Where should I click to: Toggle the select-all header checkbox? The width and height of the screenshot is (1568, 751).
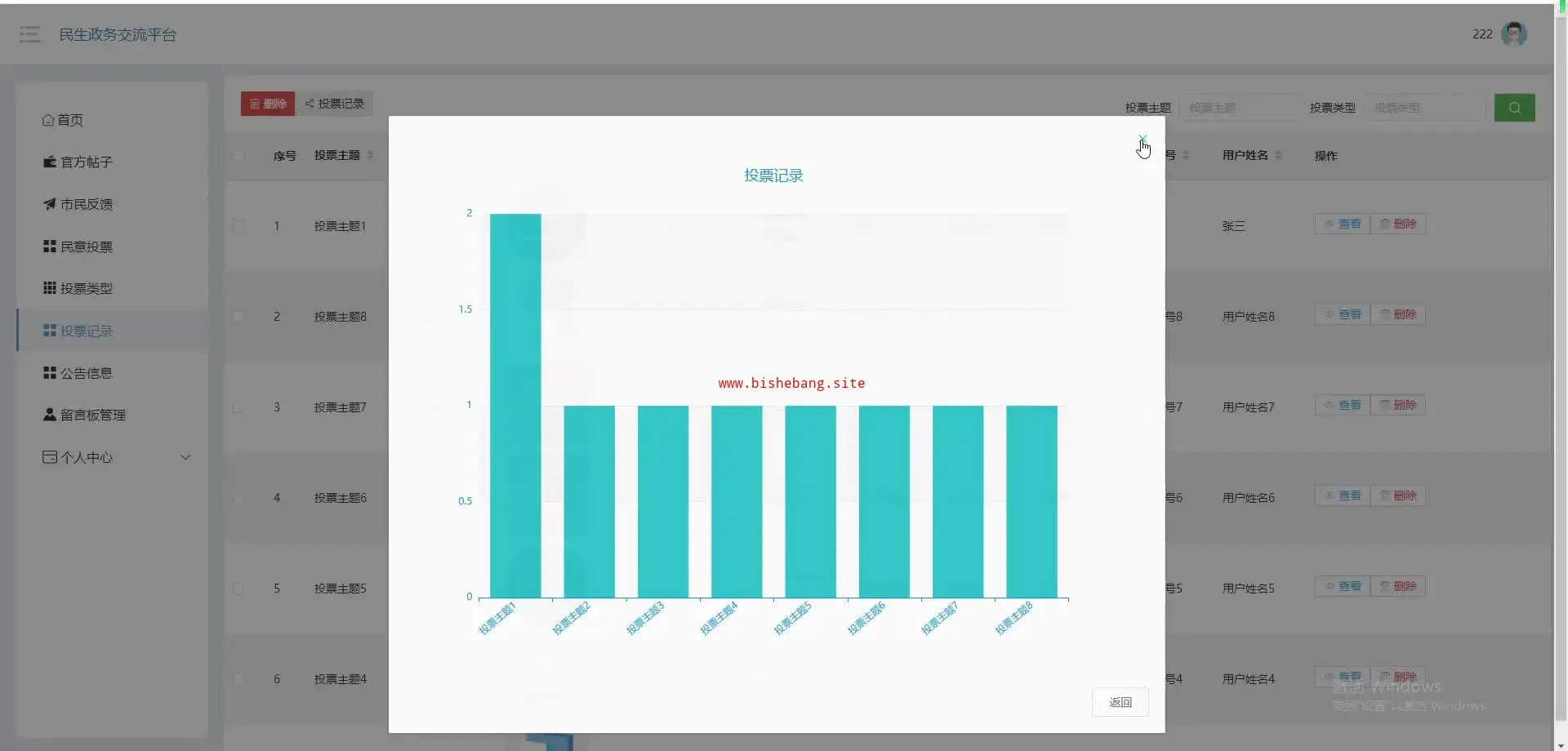pyautogui.click(x=238, y=155)
